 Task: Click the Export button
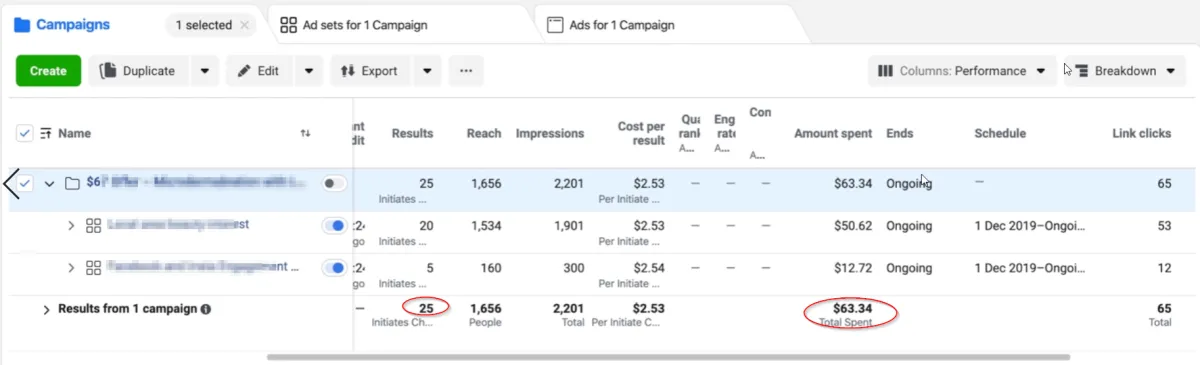click(369, 71)
